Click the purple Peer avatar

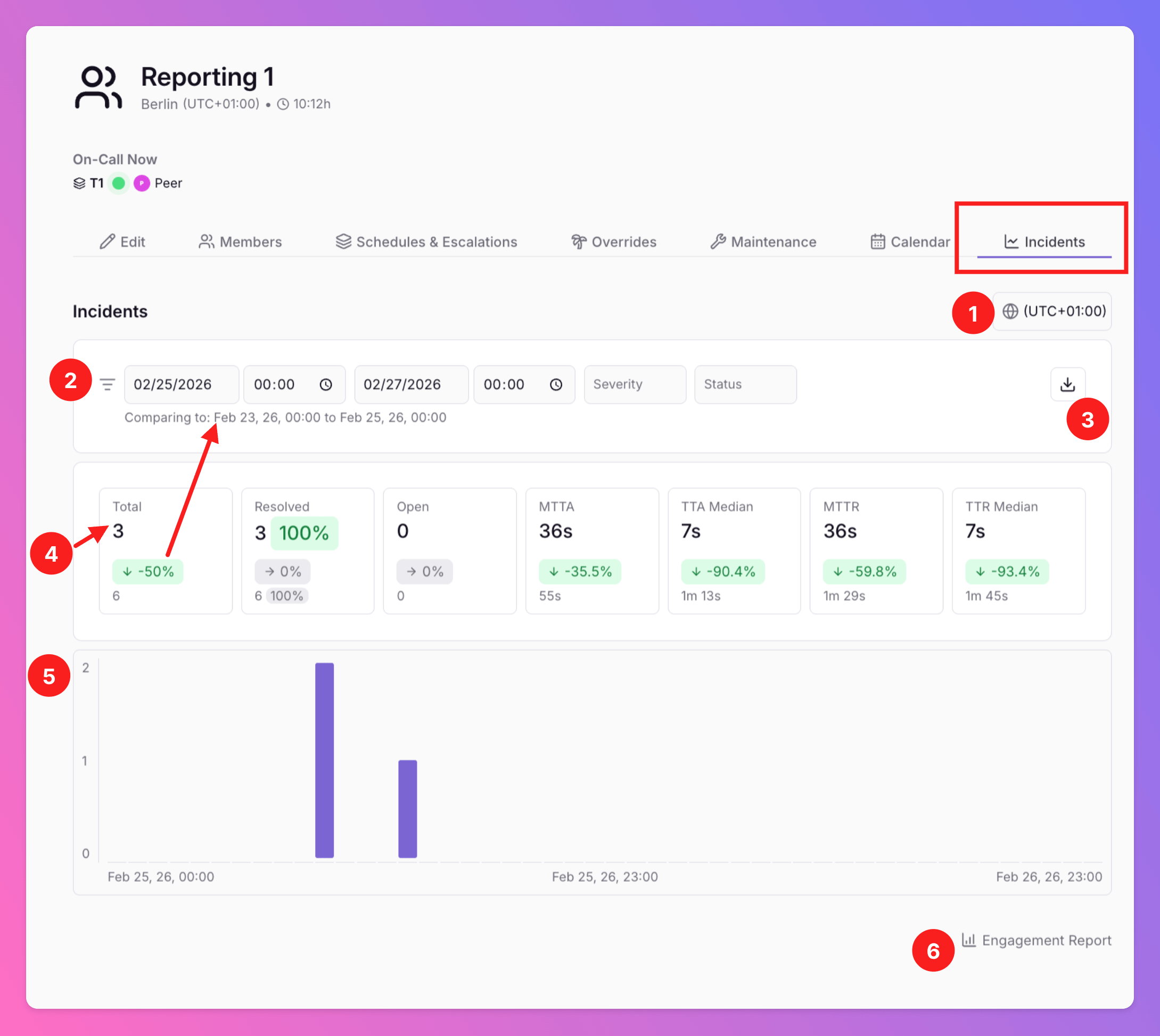click(142, 183)
